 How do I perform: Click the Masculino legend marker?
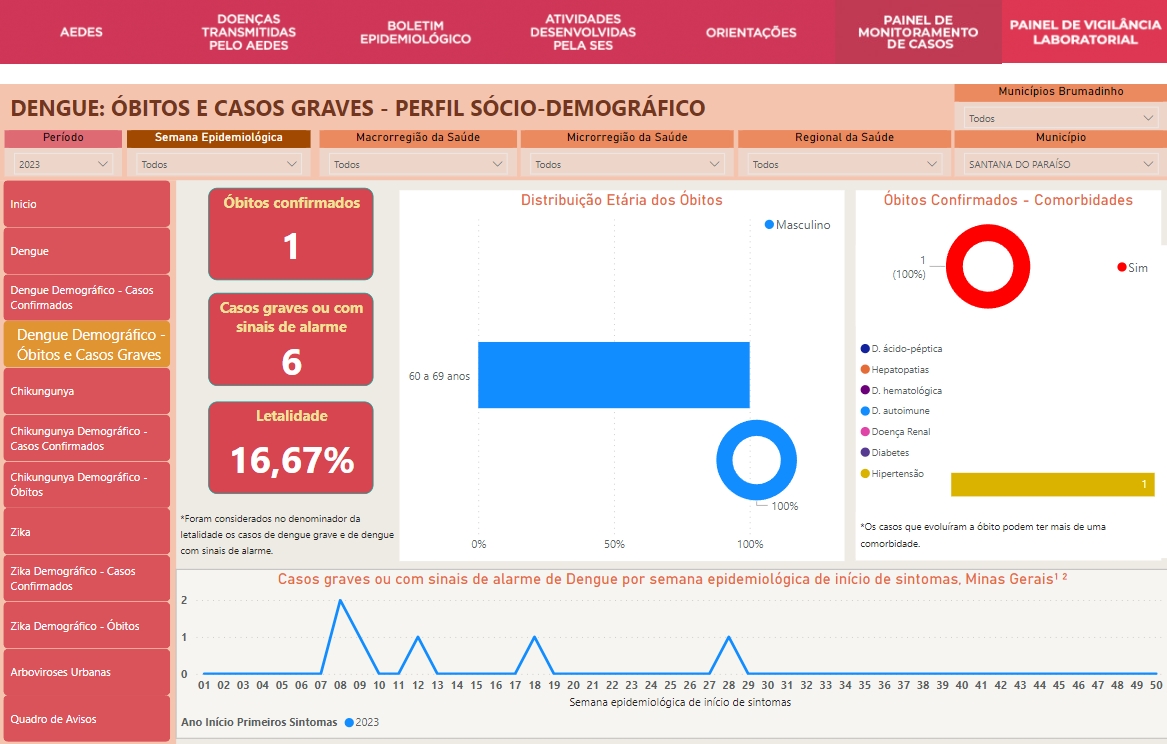[769, 225]
